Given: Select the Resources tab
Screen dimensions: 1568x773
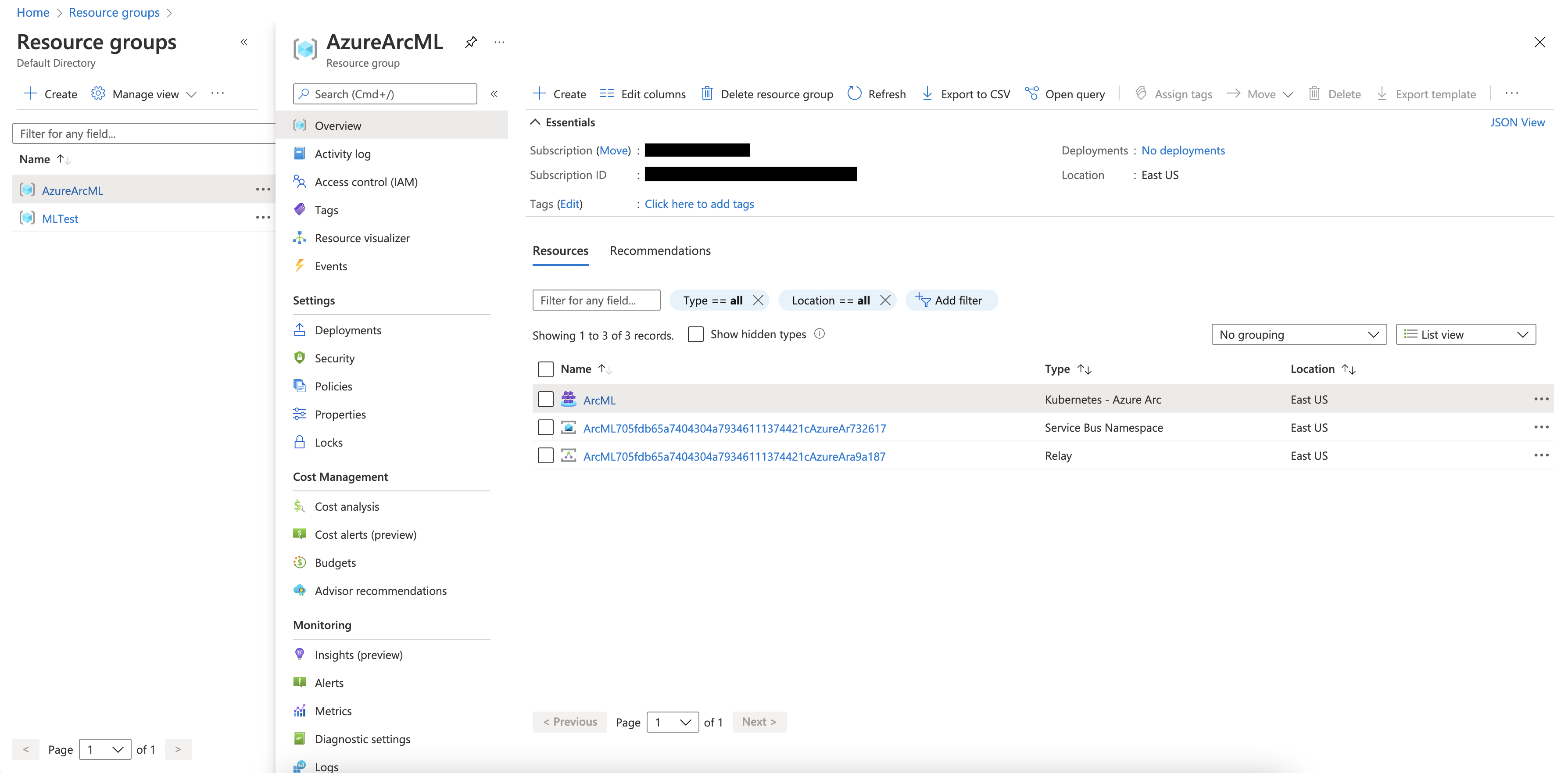Looking at the screenshot, I should click(560, 251).
